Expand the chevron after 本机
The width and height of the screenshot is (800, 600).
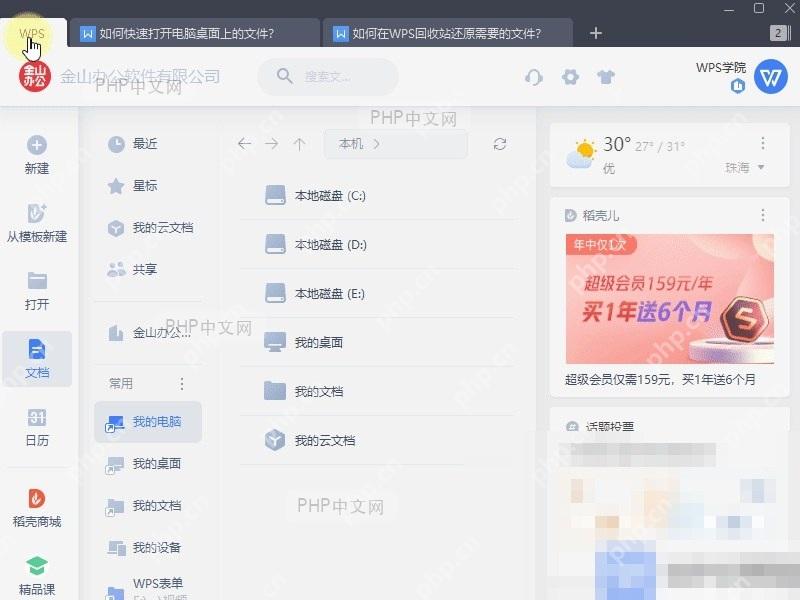[x=377, y=144]
